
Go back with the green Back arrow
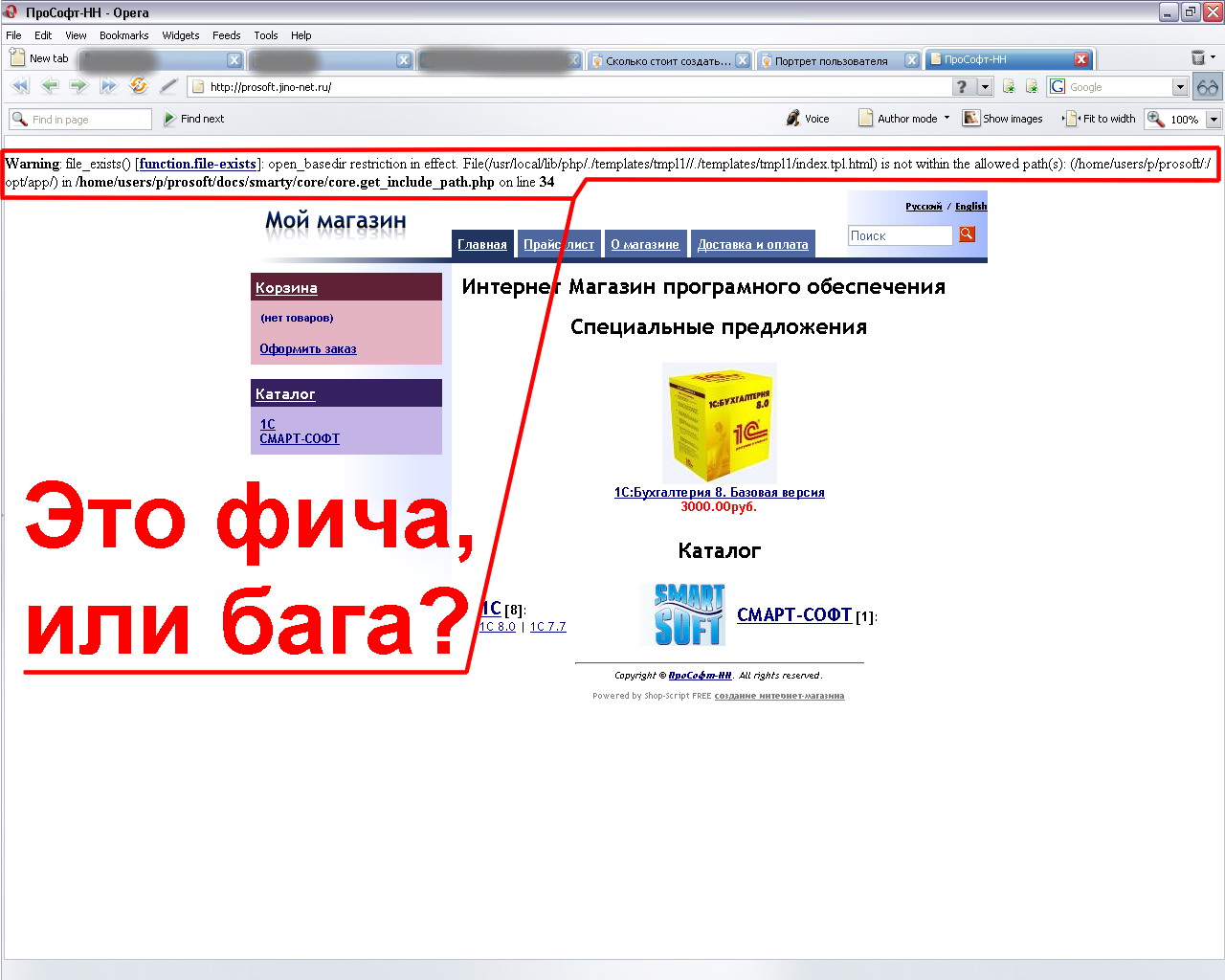point(50,86)
